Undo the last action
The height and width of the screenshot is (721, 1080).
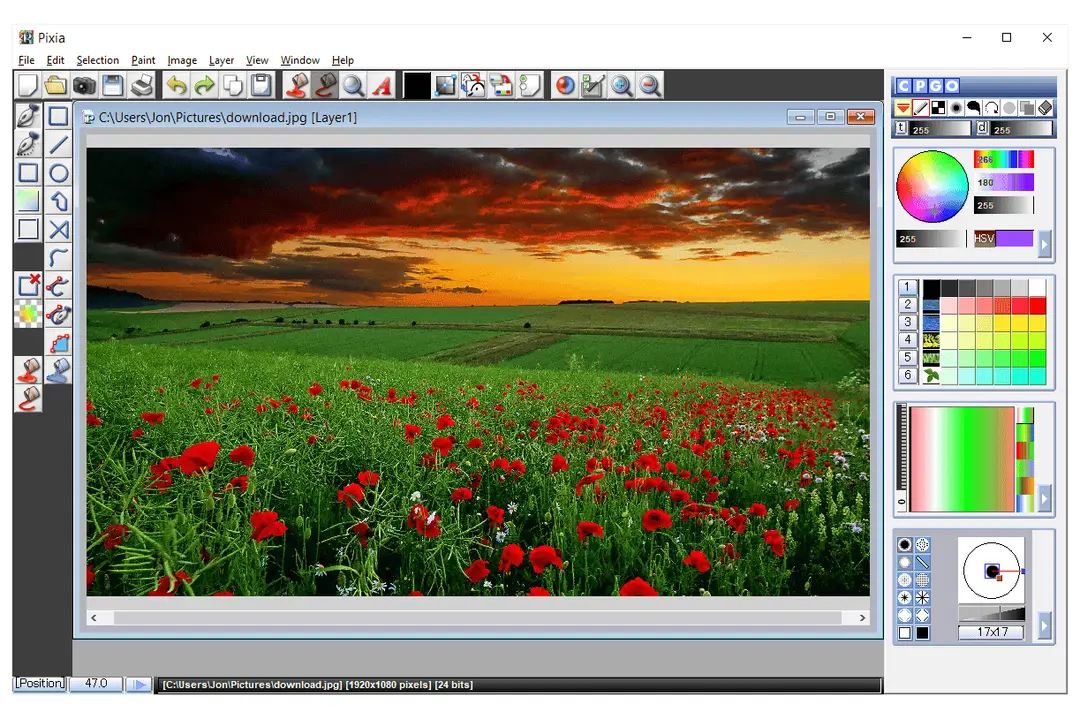pyautogui.click(x=176, y=85)
